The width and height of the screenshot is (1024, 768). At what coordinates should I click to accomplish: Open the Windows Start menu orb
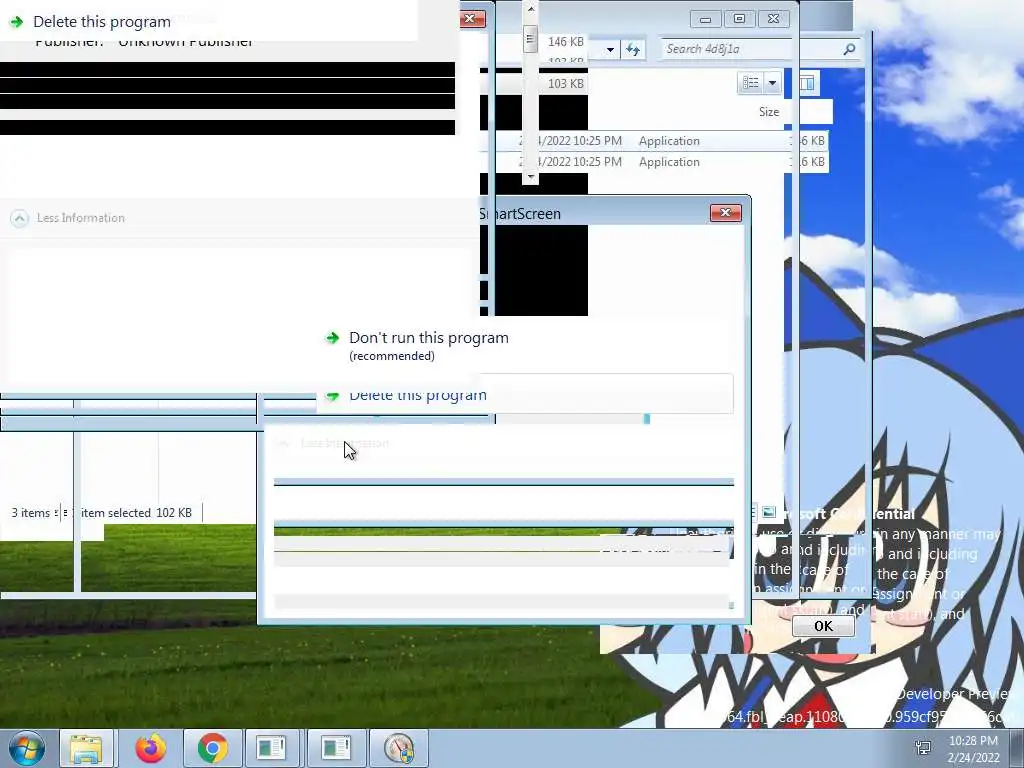[x=26, y=748]
